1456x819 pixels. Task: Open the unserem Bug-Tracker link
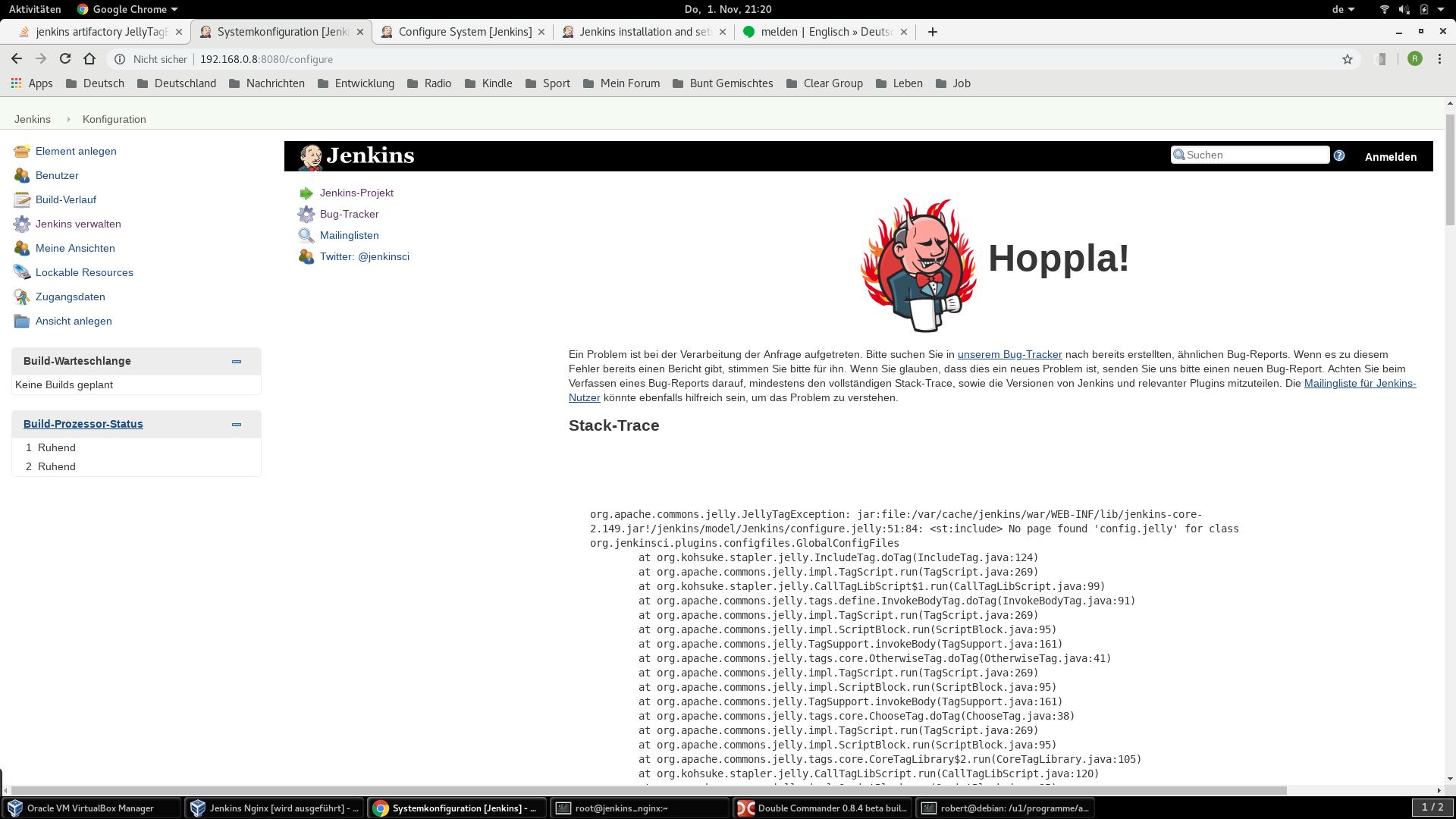[1009, 355]
